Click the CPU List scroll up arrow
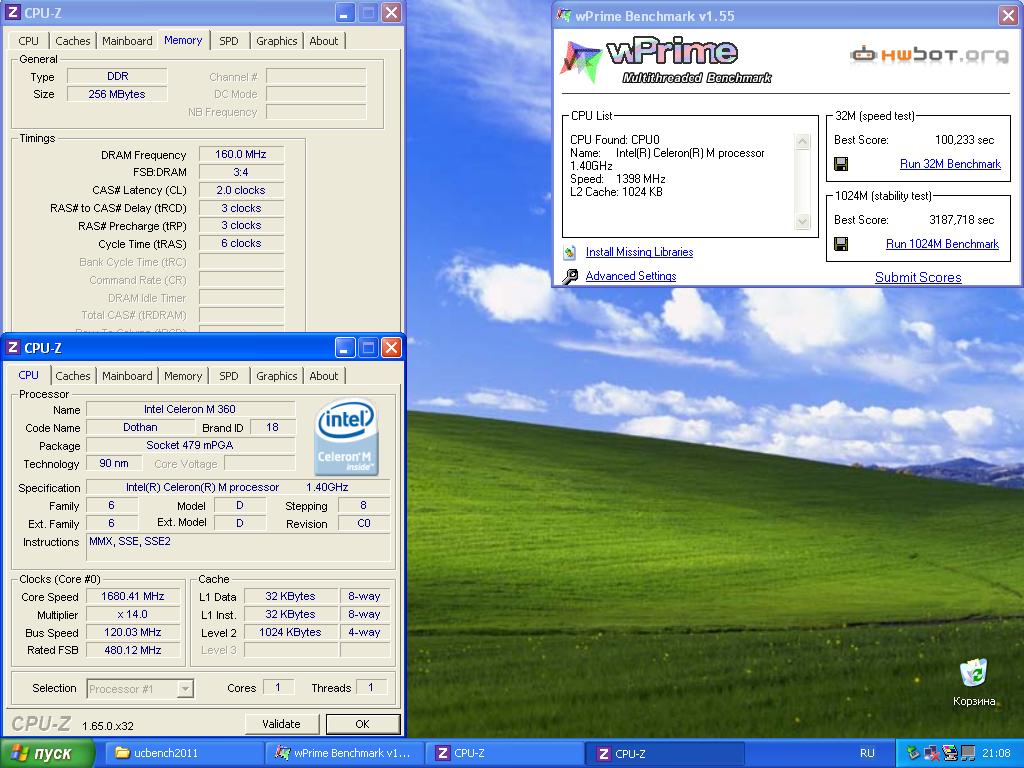The height and width of the screenshot is (768, 1024). point(803,141)
